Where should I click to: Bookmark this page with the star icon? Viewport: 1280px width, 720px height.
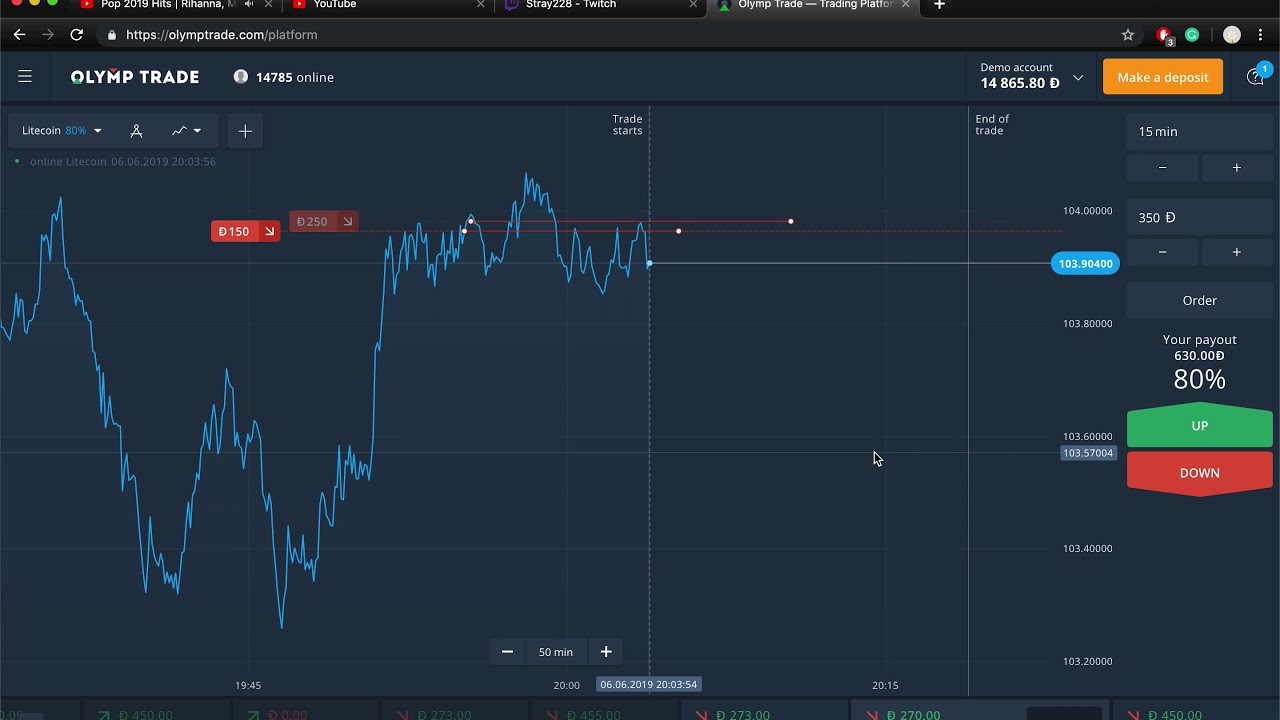[1128, 35]
